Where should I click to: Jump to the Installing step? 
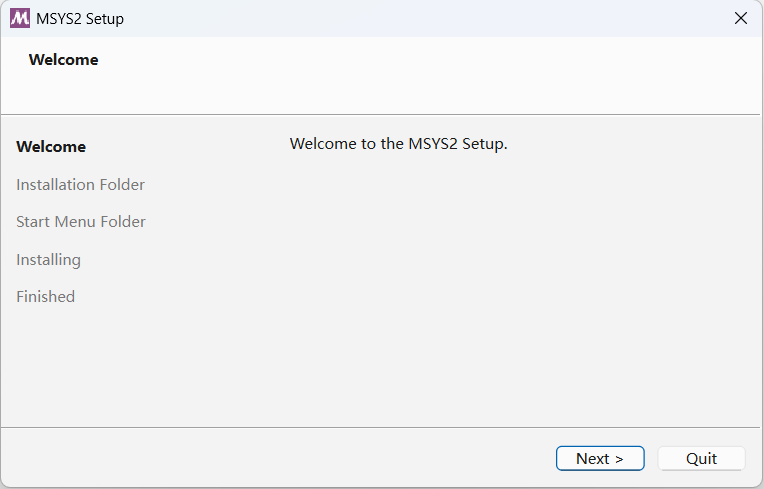coord(48,260)
